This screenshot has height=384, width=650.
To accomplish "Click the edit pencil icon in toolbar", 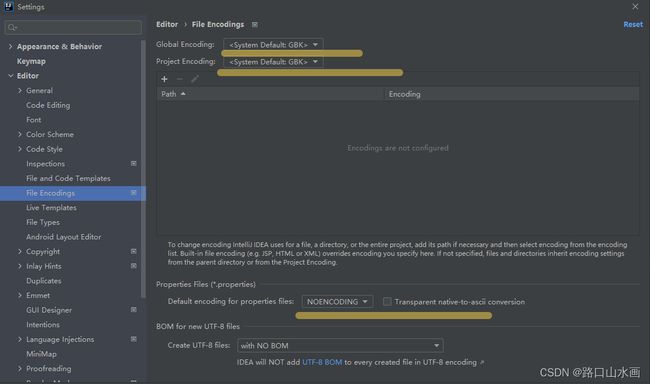I will [x=195, y=79].
